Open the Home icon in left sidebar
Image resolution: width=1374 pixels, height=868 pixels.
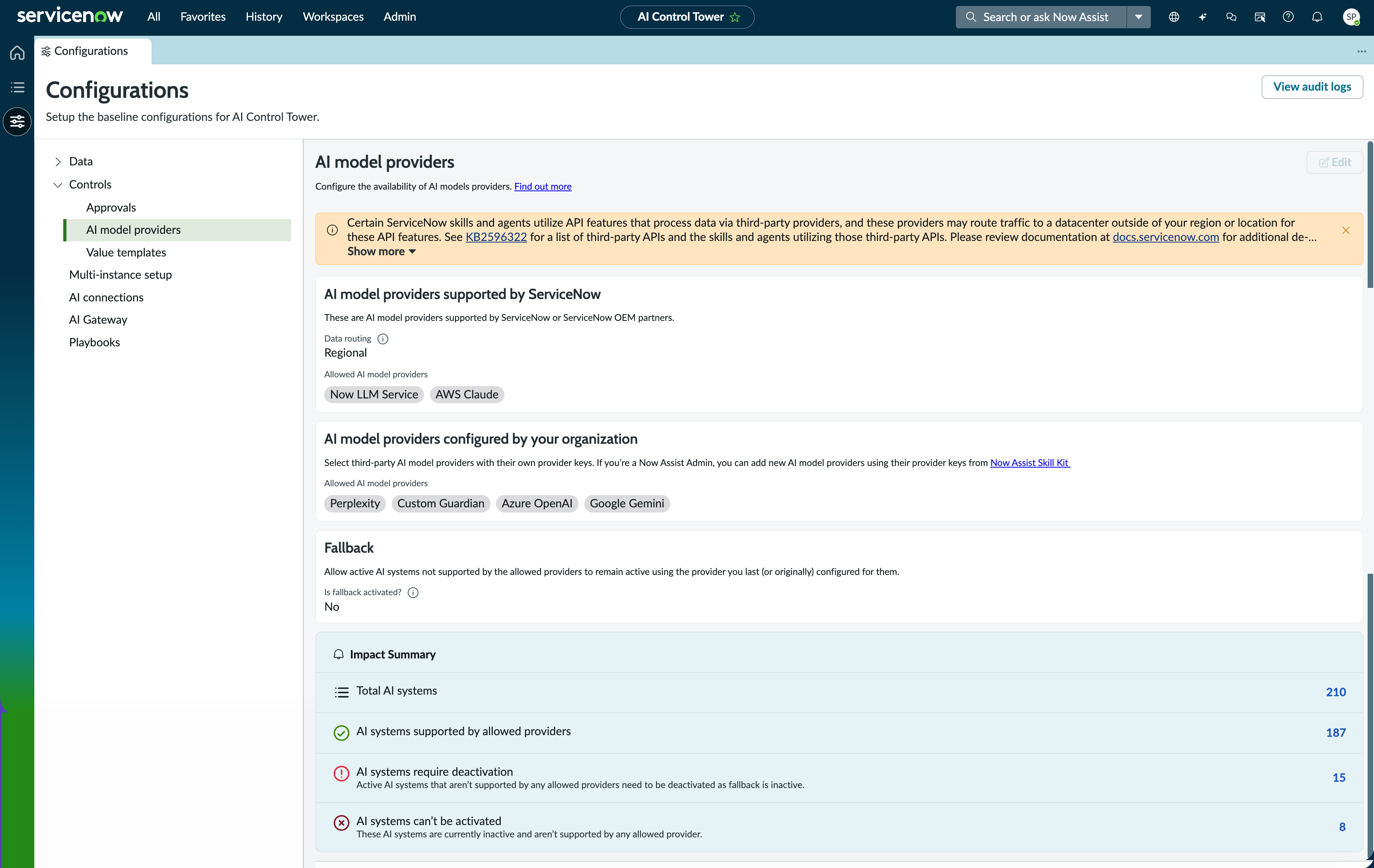(17, 52)
